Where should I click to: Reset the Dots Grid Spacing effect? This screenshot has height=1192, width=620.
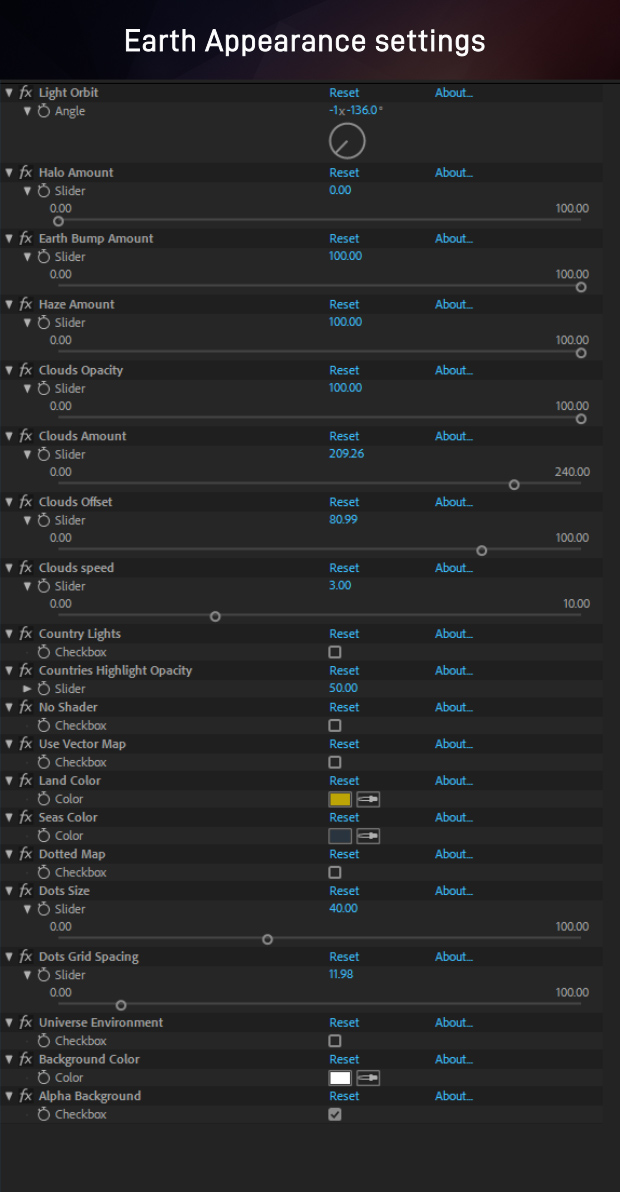(x=344, y=956)
